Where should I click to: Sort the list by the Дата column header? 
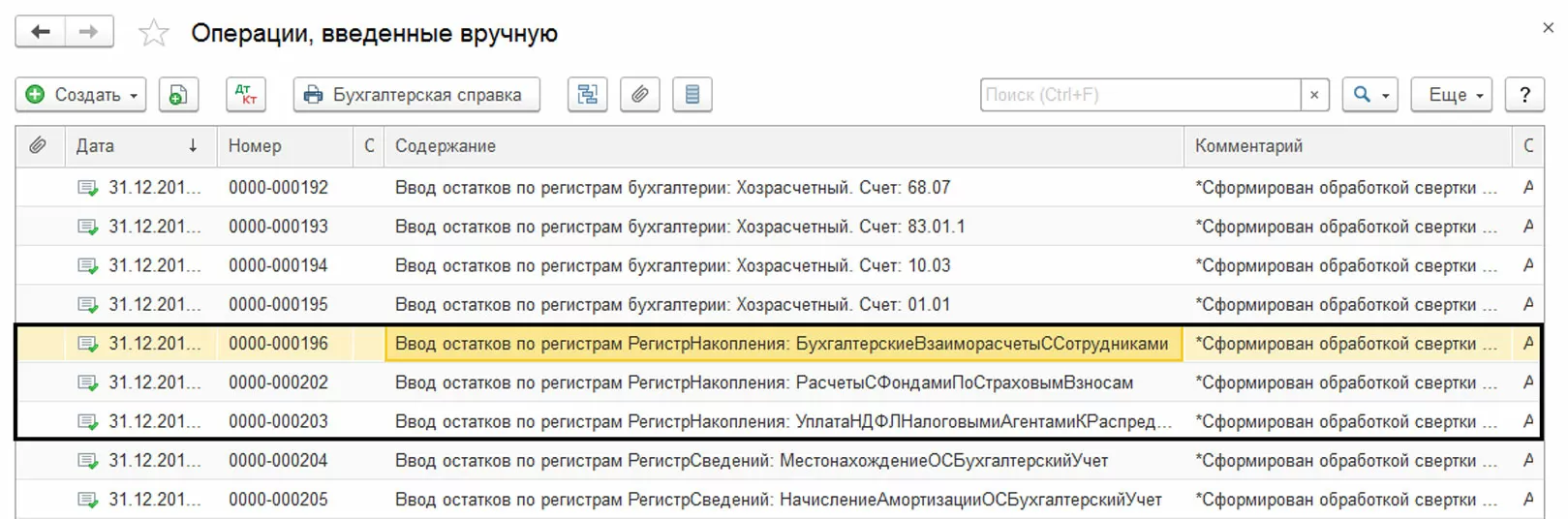(136, 146)
